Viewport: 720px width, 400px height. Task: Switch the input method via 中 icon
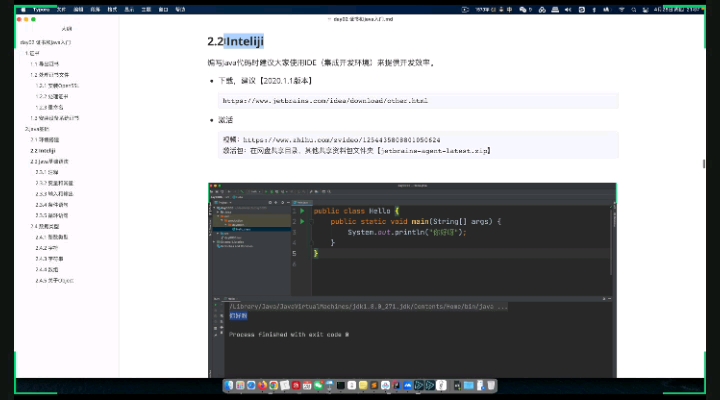(x=509, y=10)
